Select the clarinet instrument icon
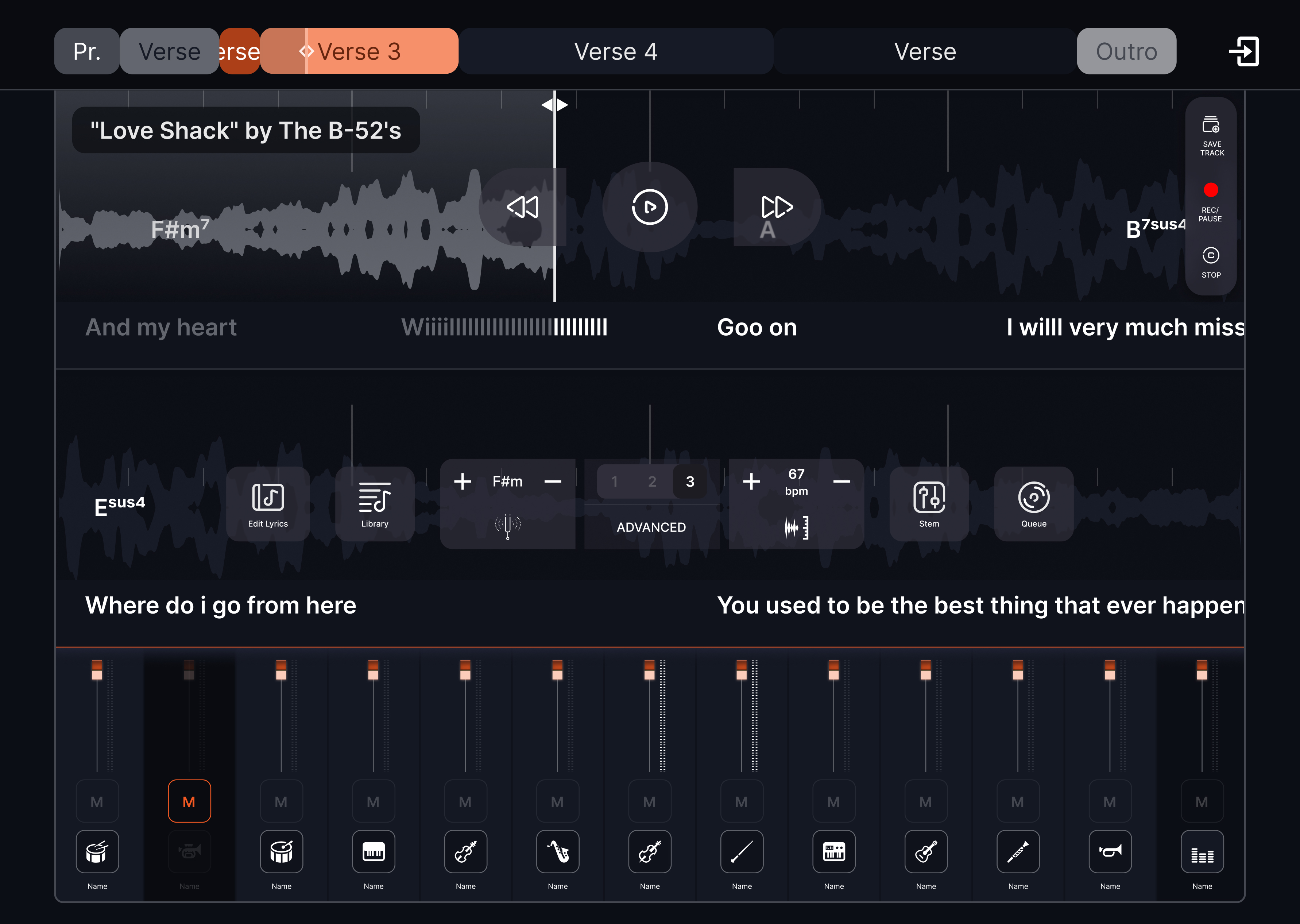Viewport: 1300px width, 924px height. coord(1018,851)
